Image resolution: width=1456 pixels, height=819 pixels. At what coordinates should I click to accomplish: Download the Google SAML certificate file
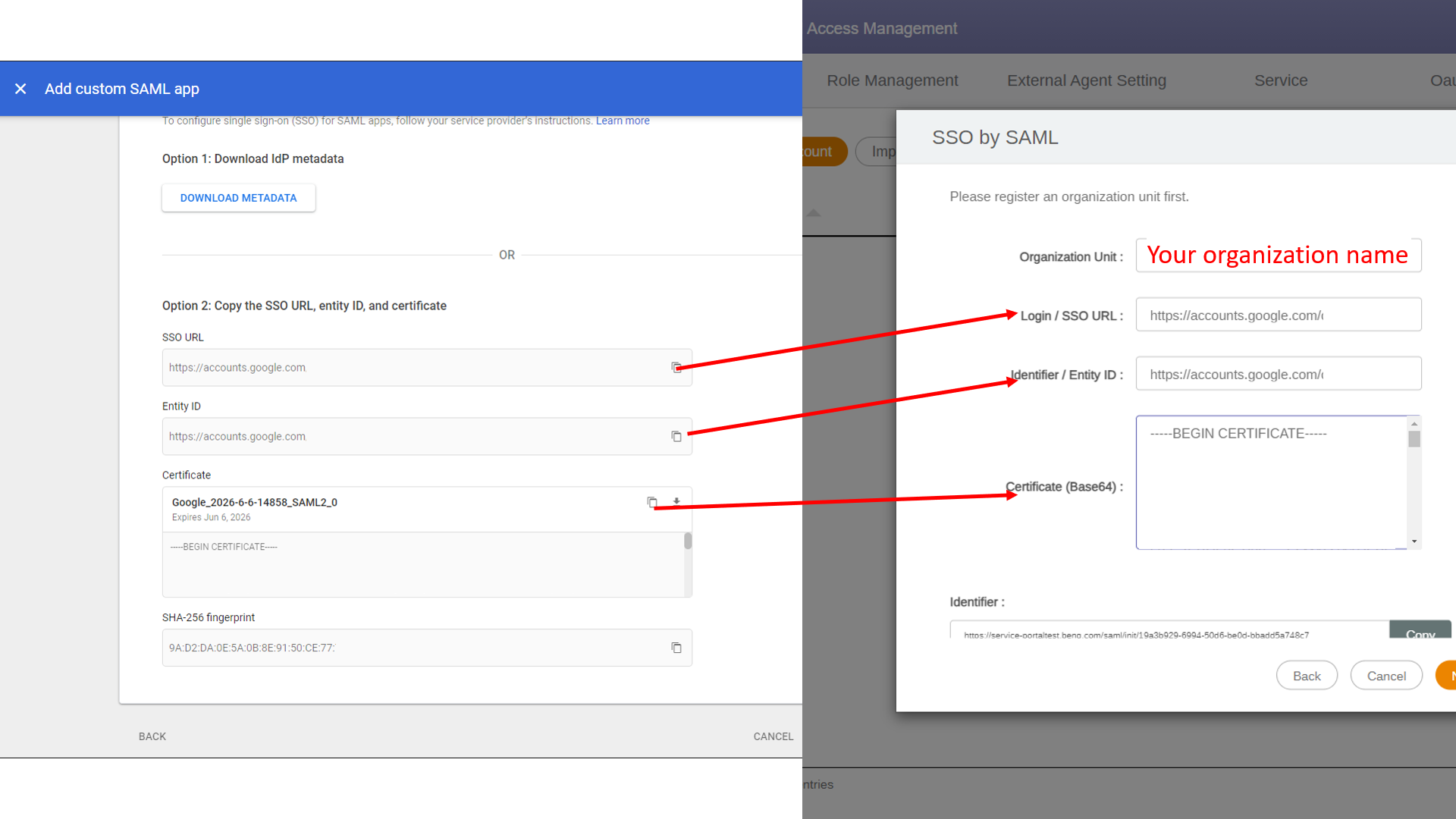[676, 502]
